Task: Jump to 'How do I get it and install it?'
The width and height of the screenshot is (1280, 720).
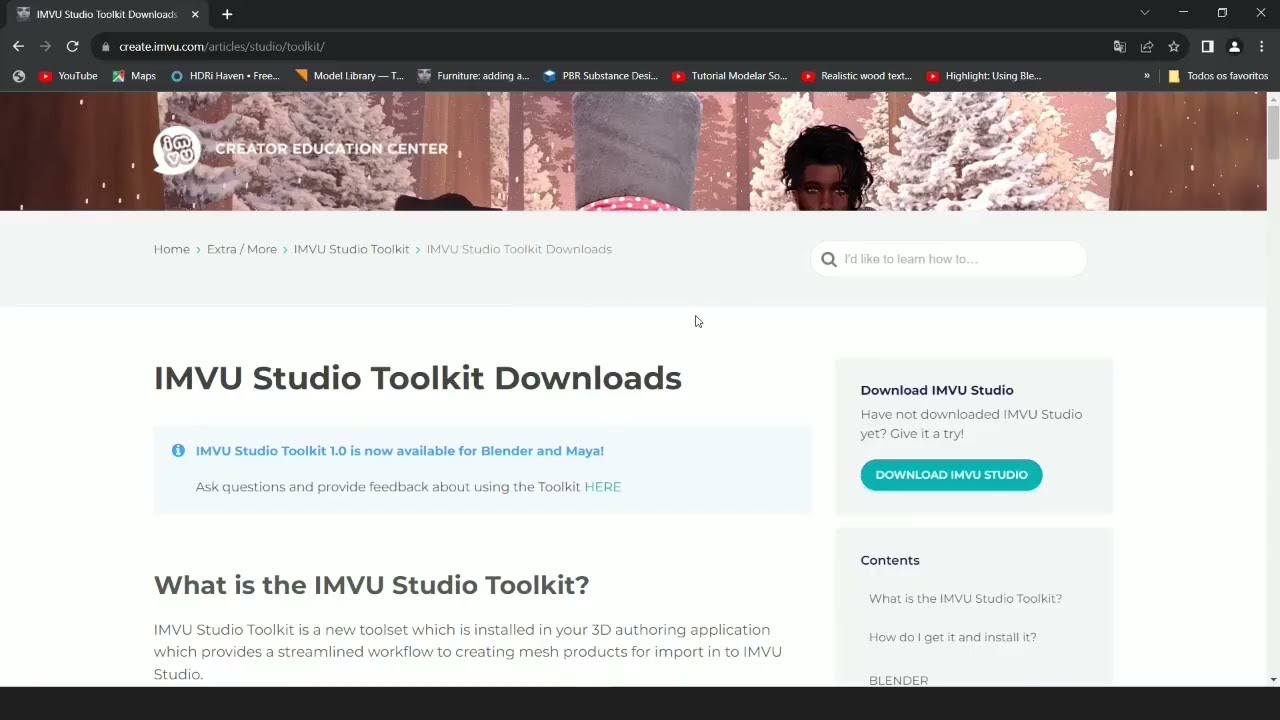Action: click(952, 637)
